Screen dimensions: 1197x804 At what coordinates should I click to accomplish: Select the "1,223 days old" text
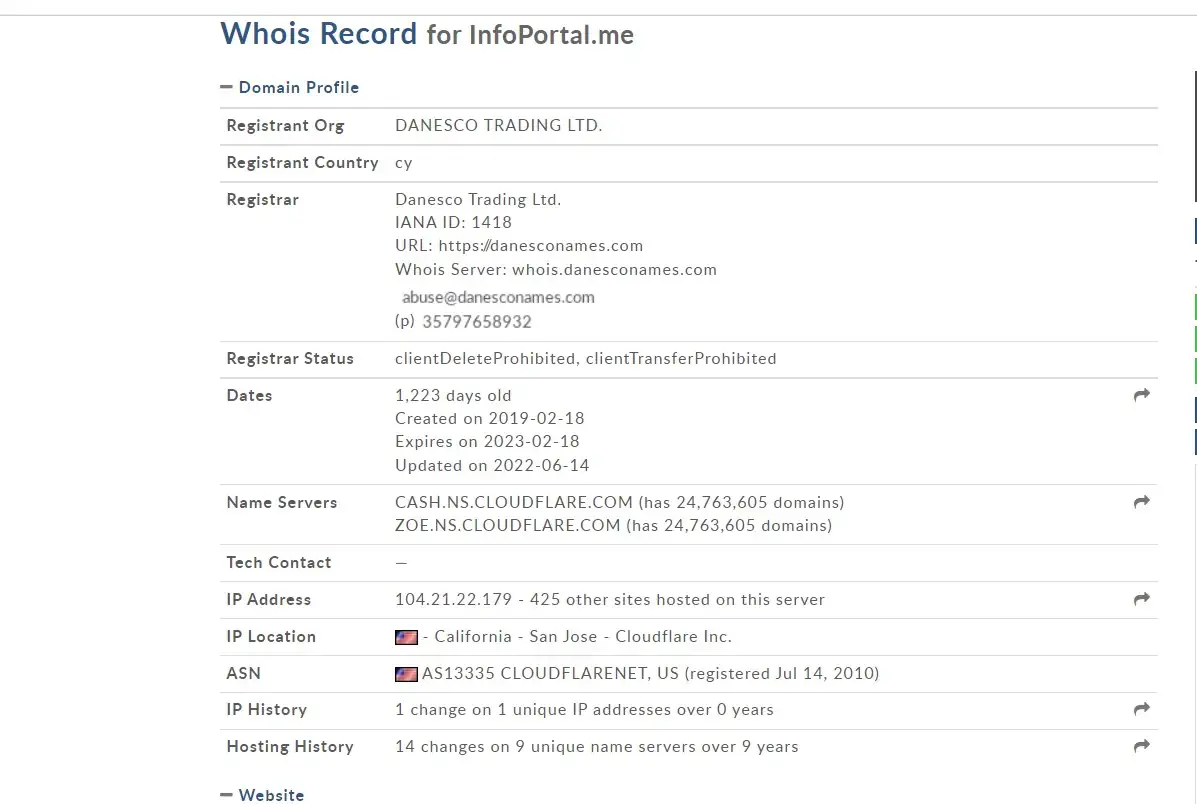pyautogui.click(x=453, y=396)
